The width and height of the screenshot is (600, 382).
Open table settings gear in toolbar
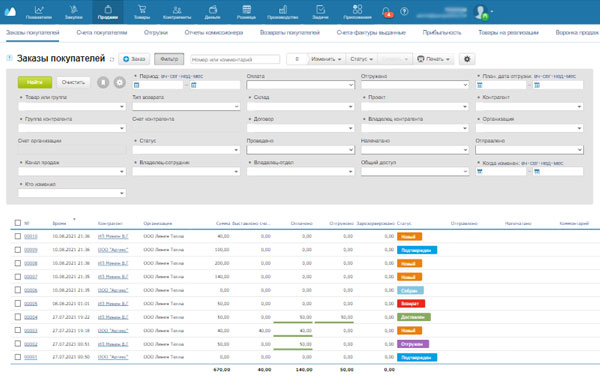[x=467, y=59]
